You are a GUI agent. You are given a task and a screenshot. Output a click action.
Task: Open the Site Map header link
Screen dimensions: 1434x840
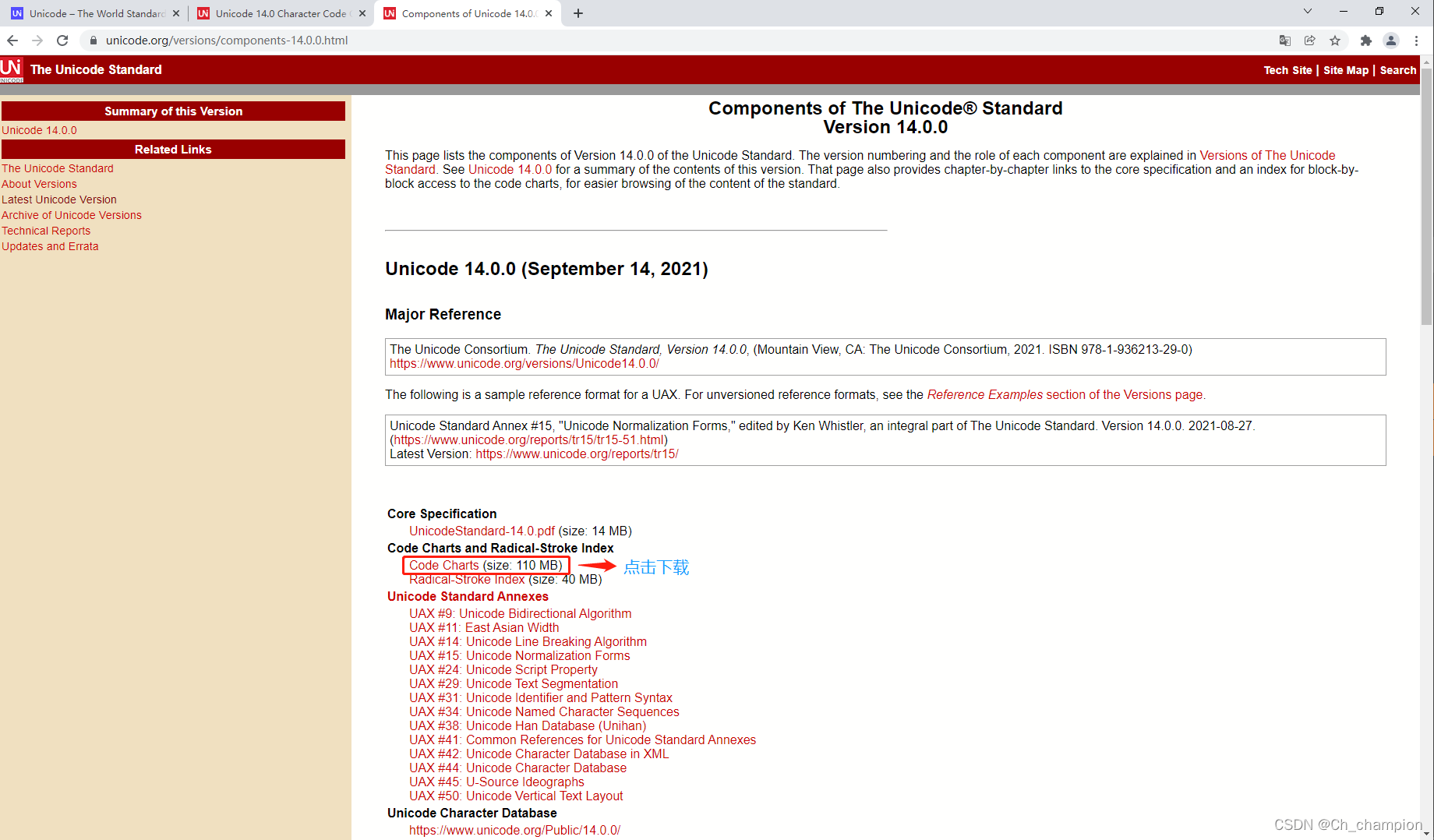(1345, 70)
